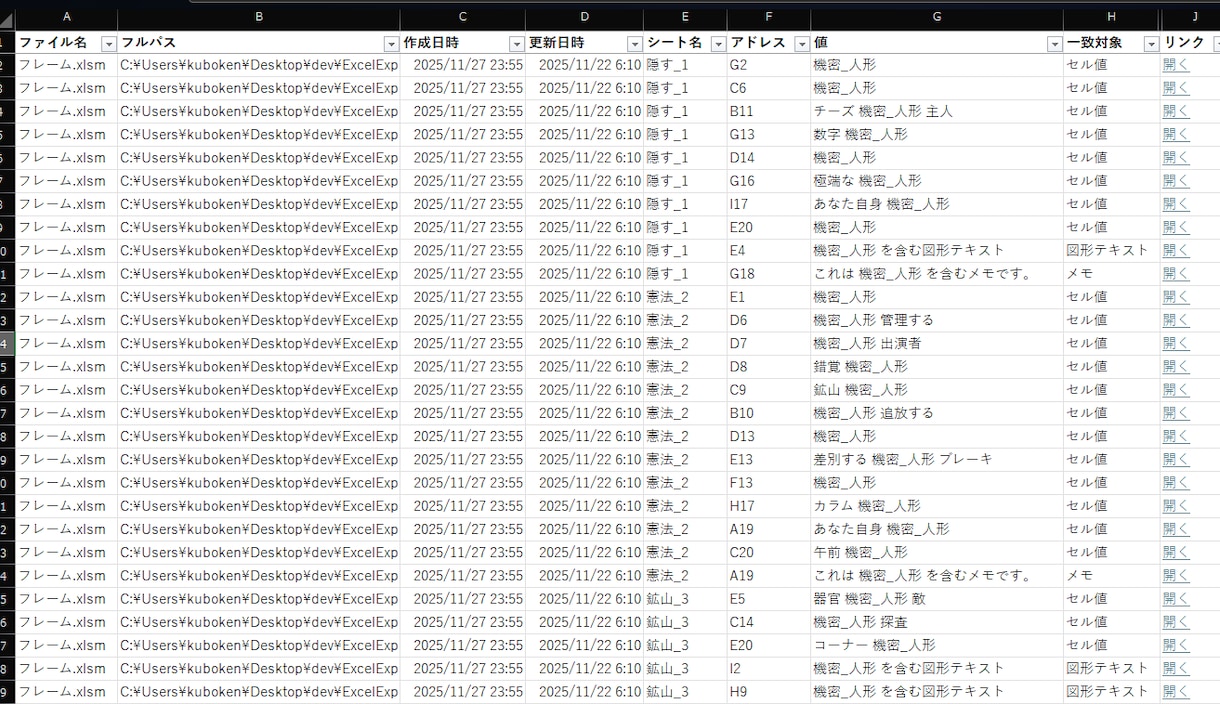Viewport: 1220px width, 704px height.
Task: Click address cell I2
Action: click(768, 668)
